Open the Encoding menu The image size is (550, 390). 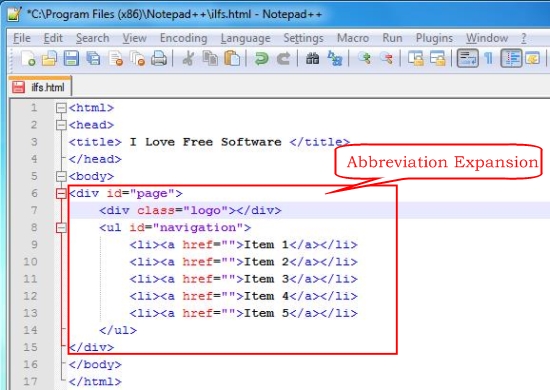pos(183,38)
